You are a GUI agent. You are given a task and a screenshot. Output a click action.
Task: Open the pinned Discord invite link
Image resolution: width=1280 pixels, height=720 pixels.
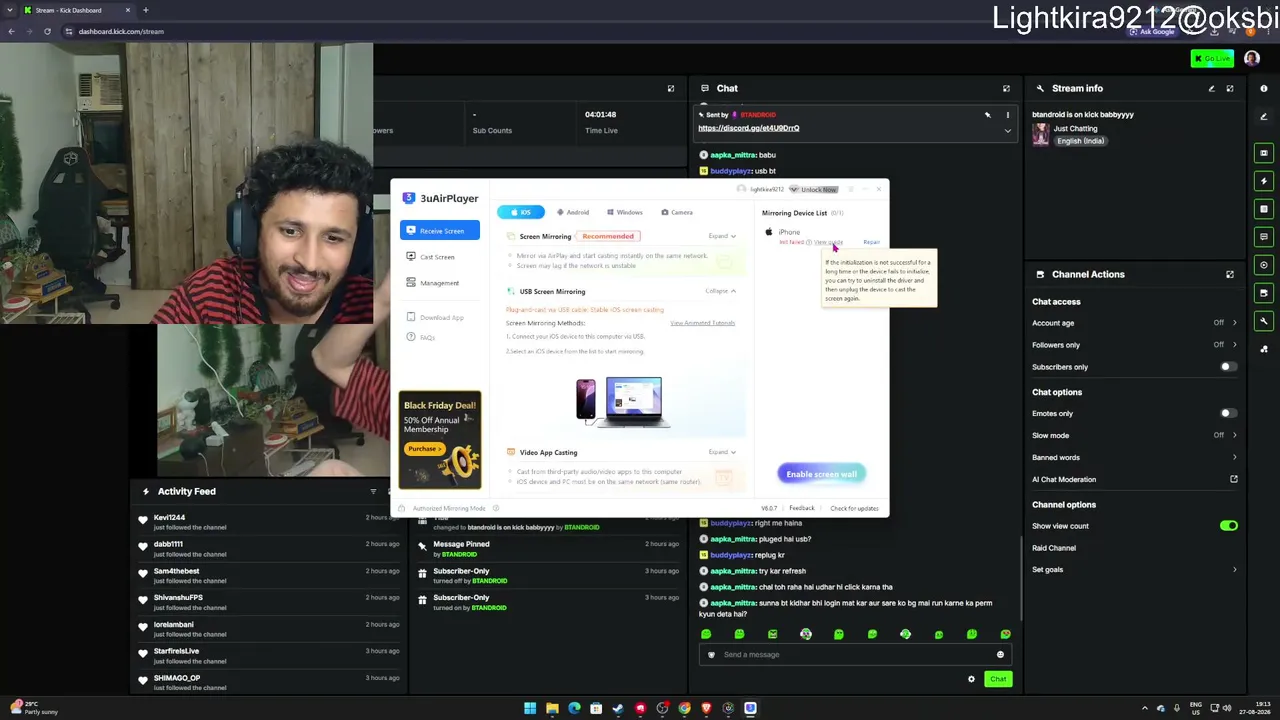748,128
